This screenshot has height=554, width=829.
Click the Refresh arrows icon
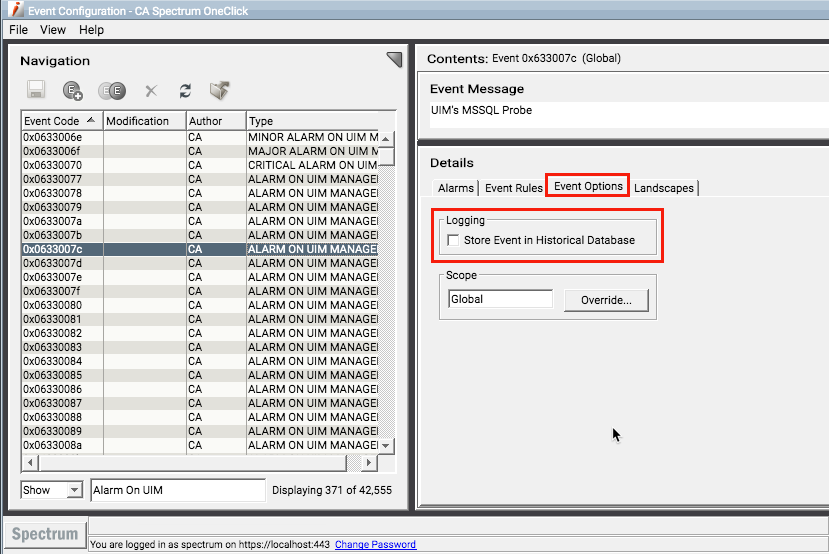coord(185,91)
